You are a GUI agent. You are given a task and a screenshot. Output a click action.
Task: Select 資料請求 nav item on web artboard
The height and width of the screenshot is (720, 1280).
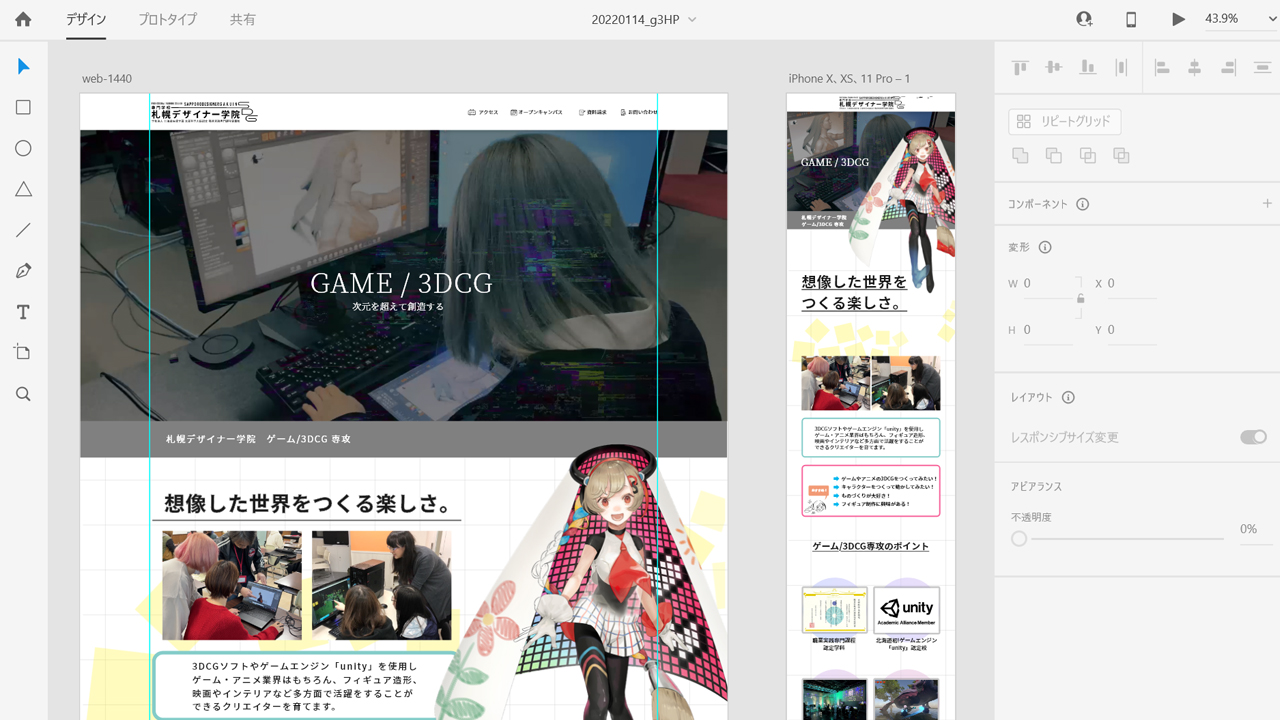[592, 112]
